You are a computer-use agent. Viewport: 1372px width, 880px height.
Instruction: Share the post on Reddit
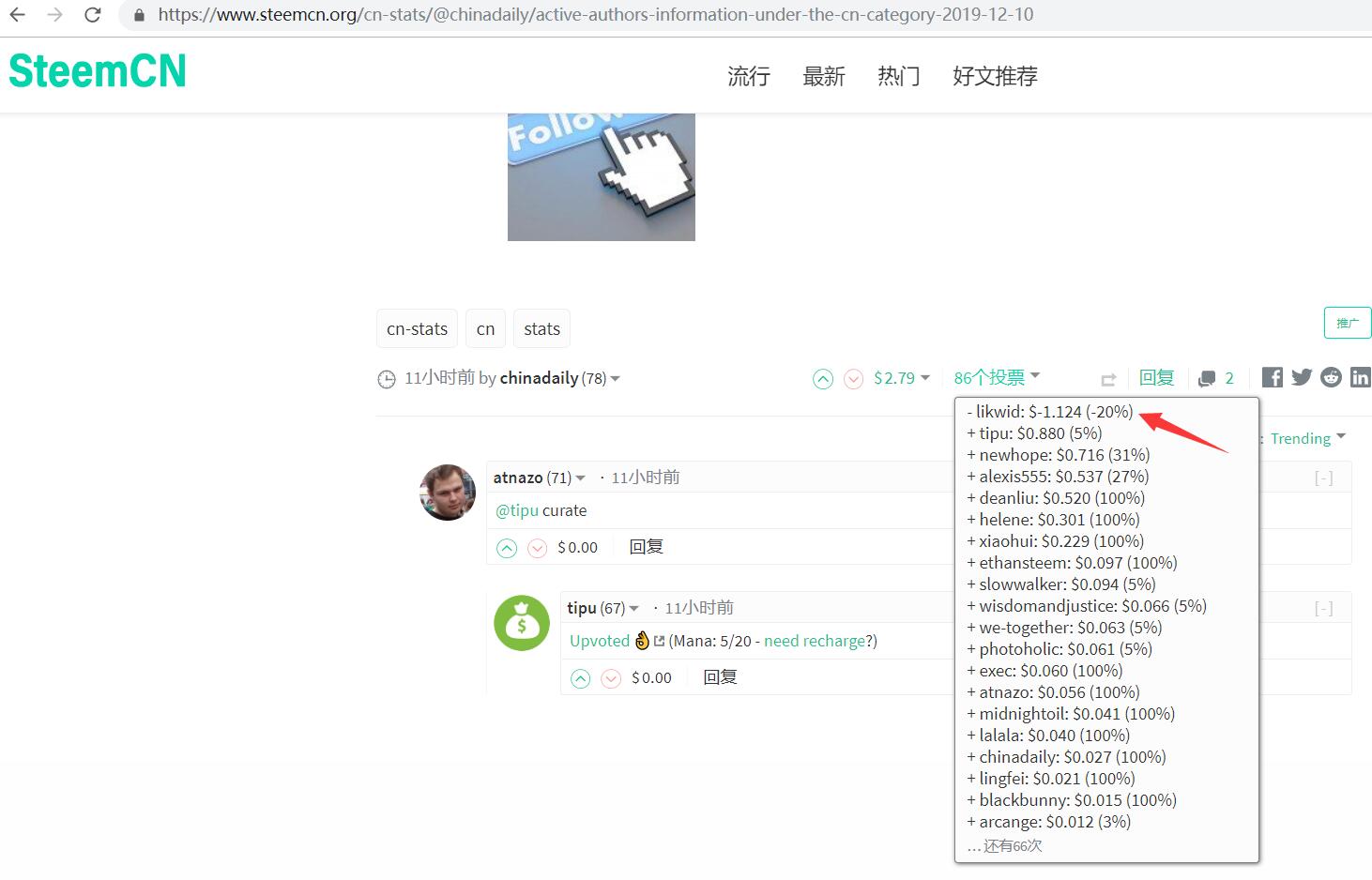coord(1331,377)
